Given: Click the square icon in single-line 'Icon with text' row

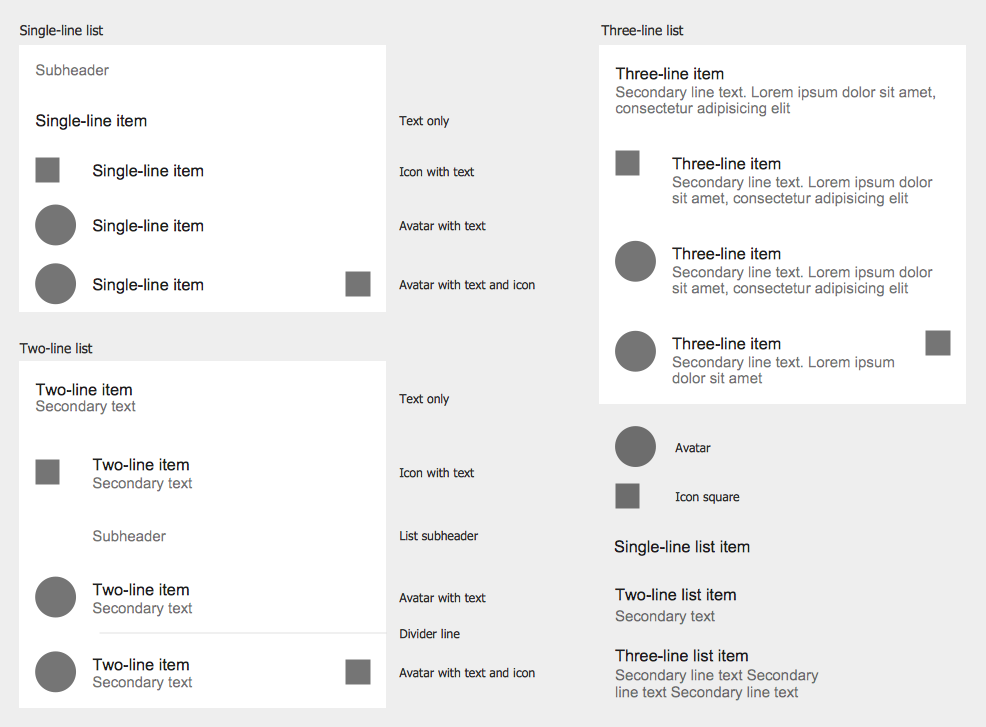Looking at the screenshot, I should coord(47,170).
